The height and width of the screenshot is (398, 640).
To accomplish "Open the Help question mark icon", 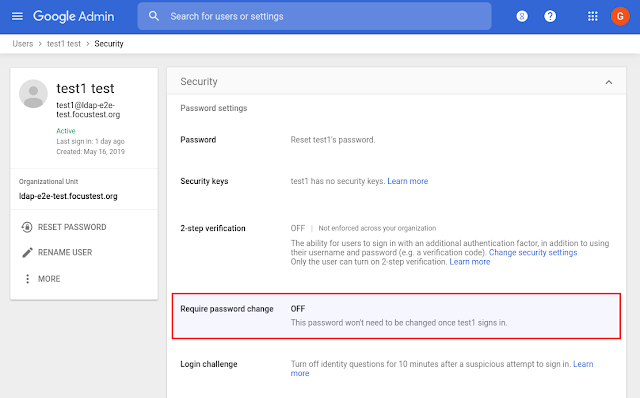I will point(550,16).
